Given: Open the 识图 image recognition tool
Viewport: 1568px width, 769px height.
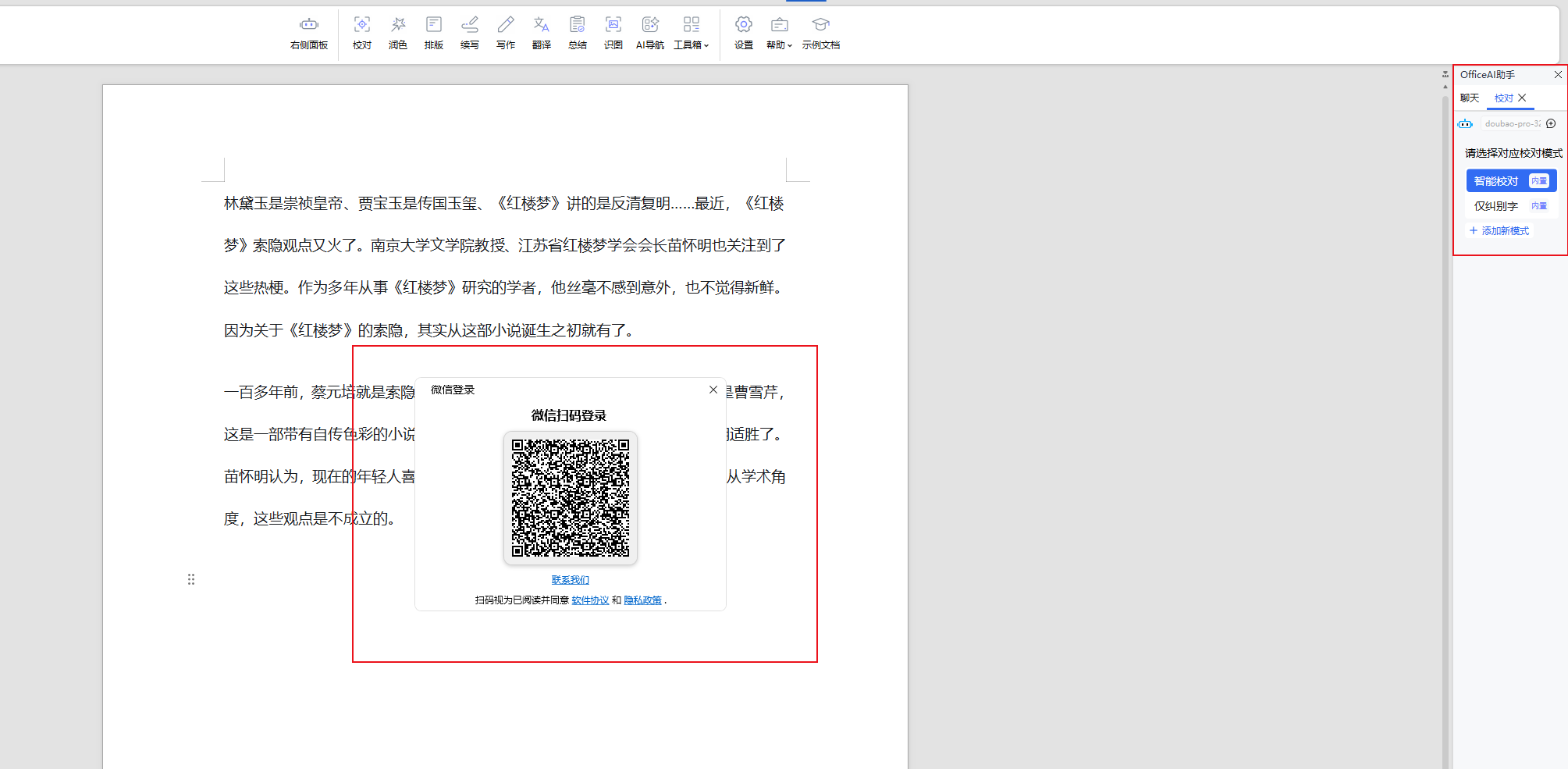Looking at the screenshot, I should [613, 33].
